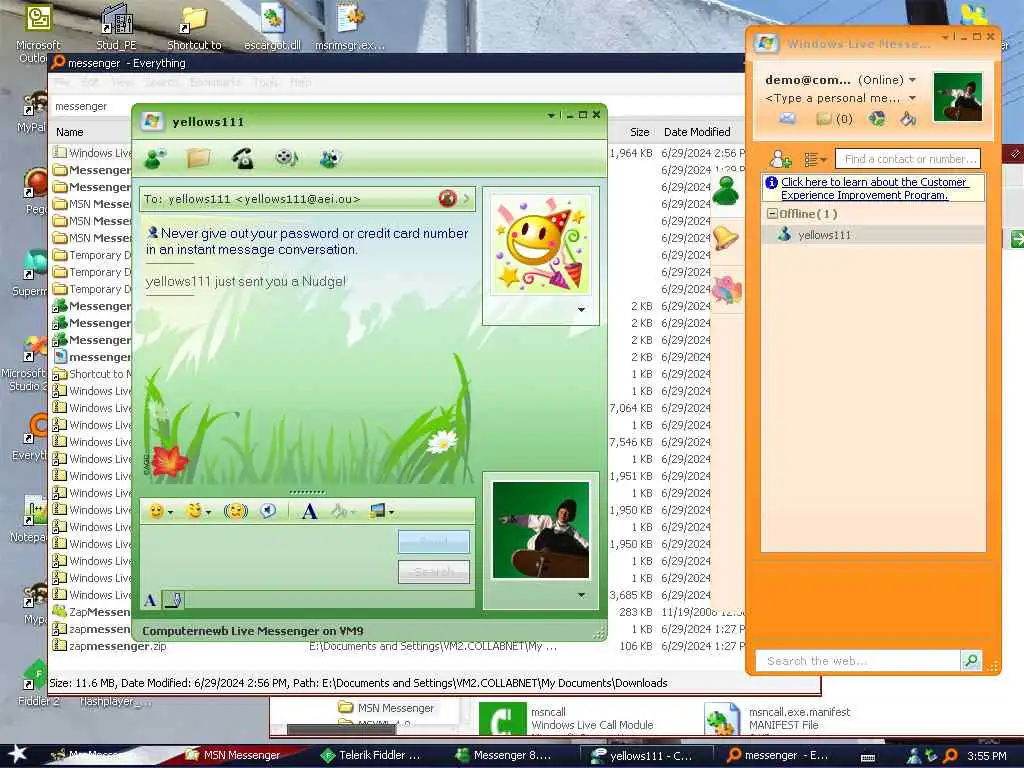Click the web search magnifier button
The height and width of the screenshot is (768, 1024).
click(x=971, y=660)
